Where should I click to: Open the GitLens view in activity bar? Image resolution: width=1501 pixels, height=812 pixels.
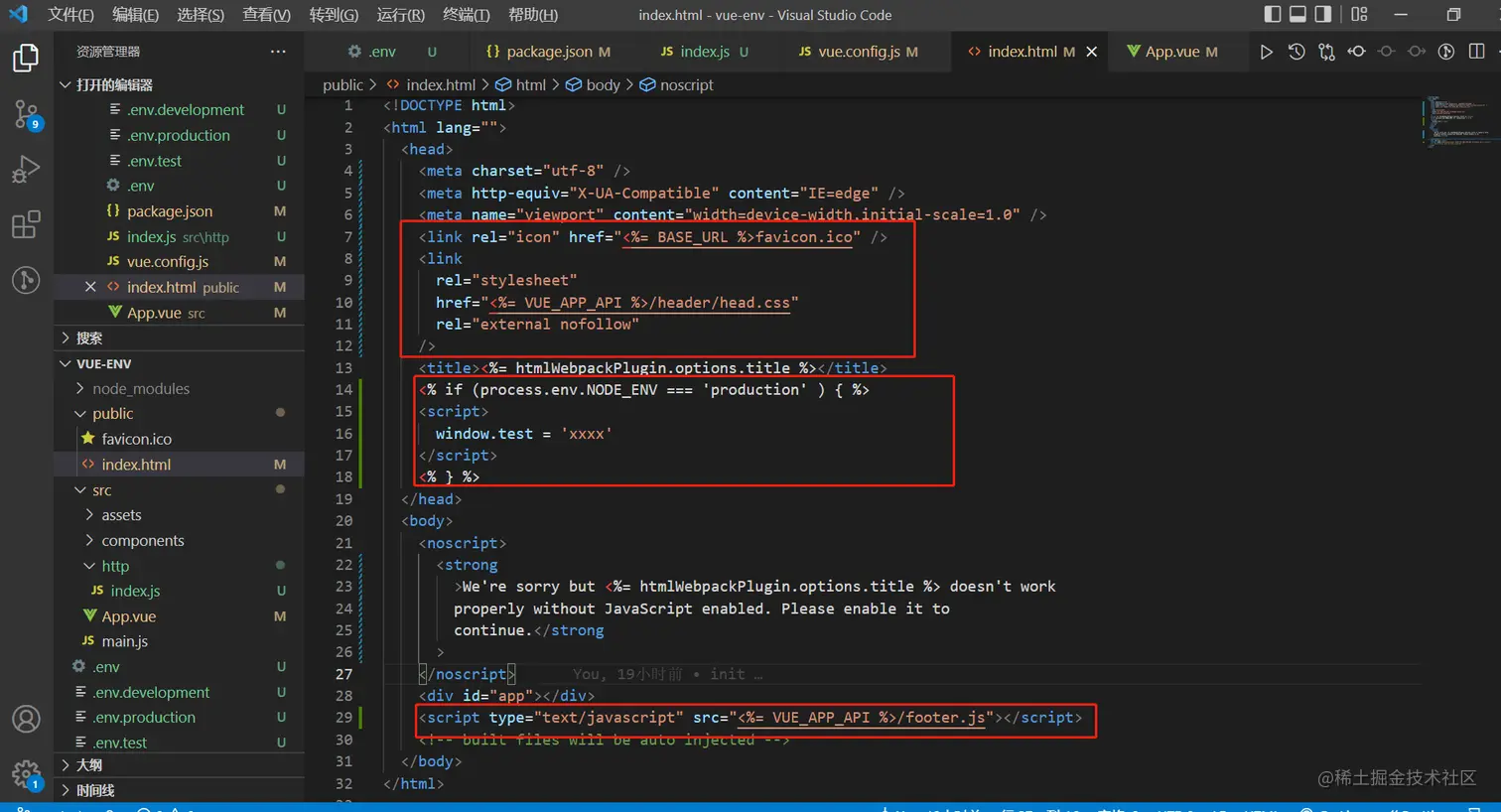(x=26, y=280)
